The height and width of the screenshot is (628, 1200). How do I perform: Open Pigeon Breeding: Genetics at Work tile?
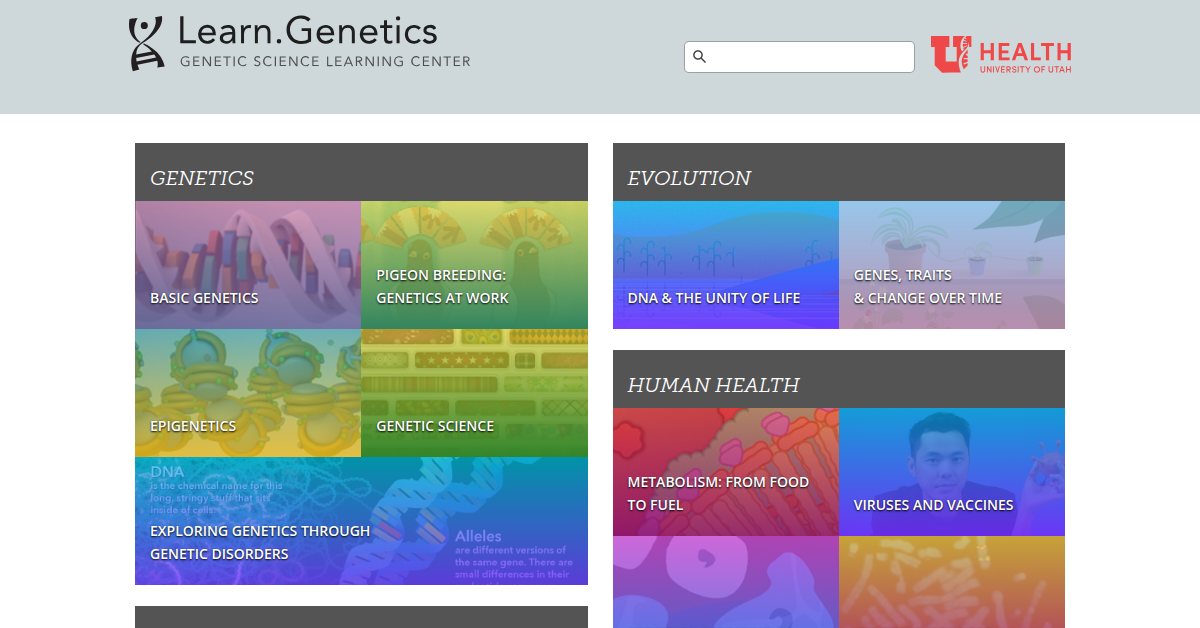(474, 265)
